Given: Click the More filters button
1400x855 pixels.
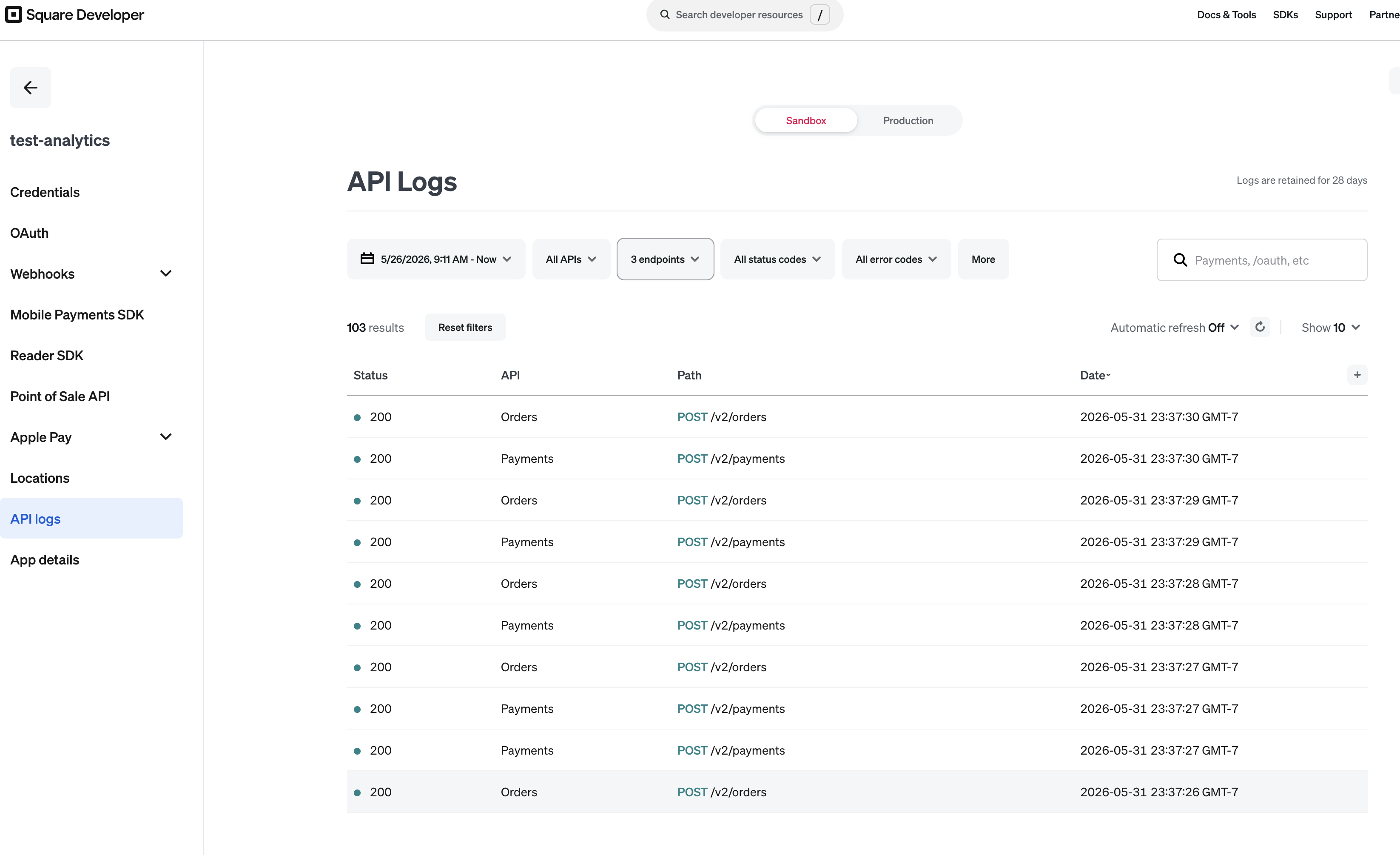Looking at the screenshot, I should [x=983, y=259].
